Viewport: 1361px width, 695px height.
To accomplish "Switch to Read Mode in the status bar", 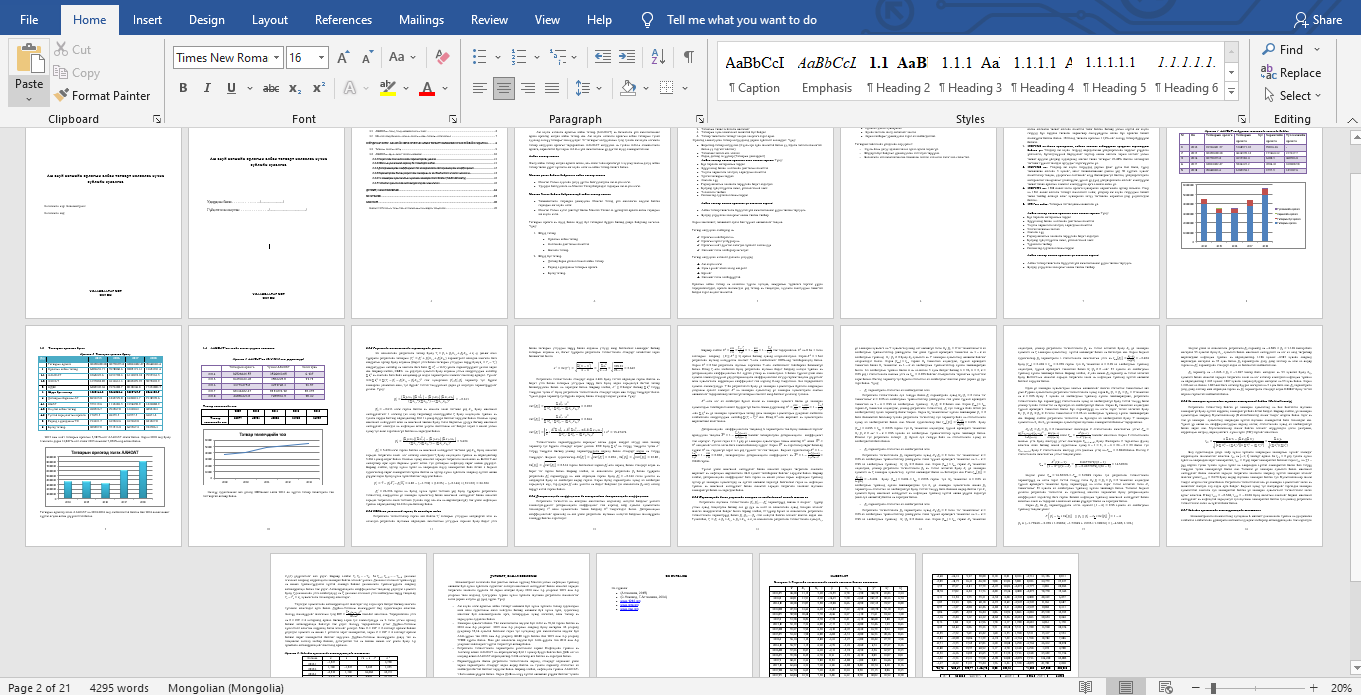I will pos(1085,687).
